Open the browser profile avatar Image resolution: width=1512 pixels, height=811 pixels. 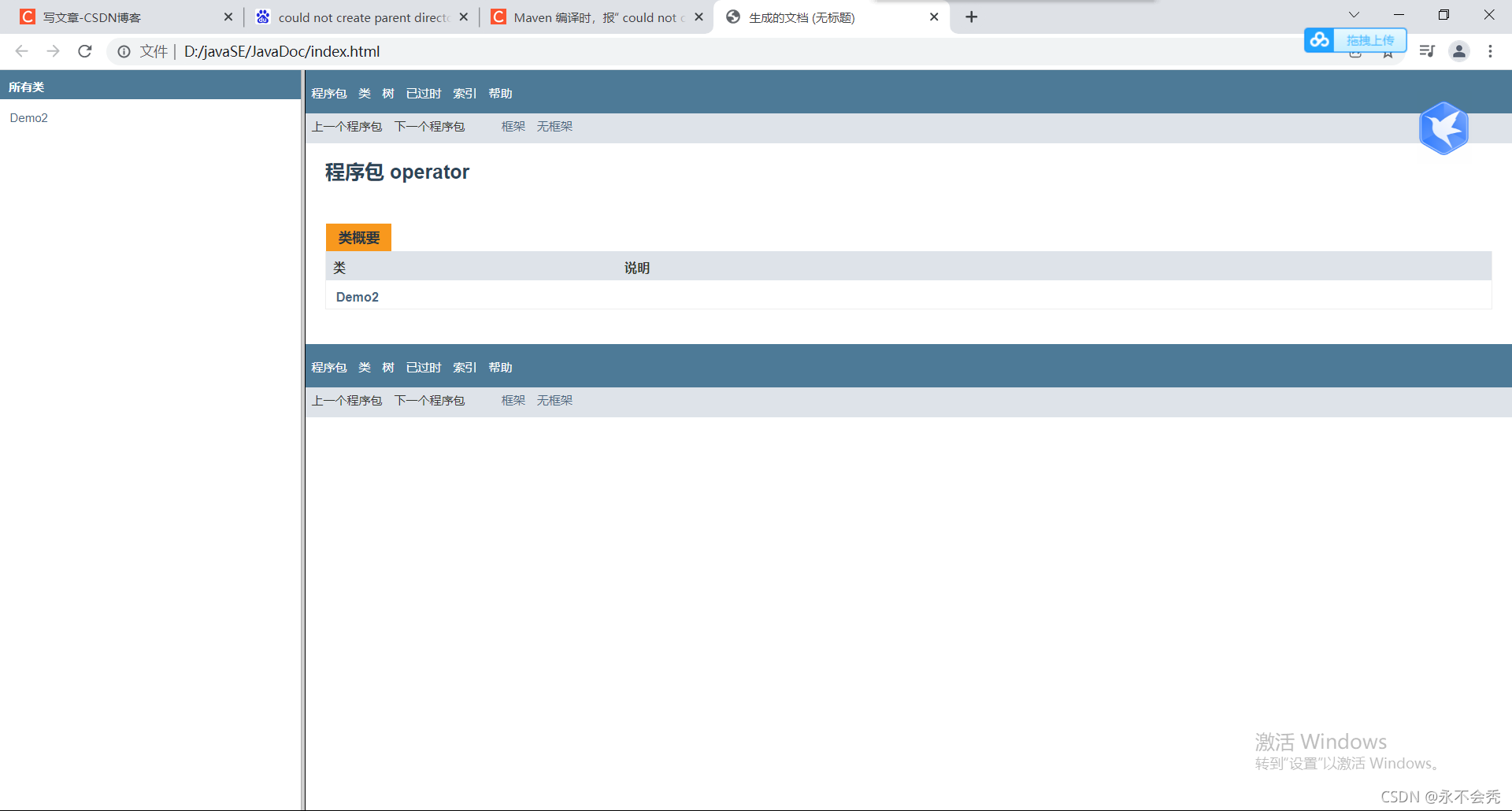[1459, 51]
